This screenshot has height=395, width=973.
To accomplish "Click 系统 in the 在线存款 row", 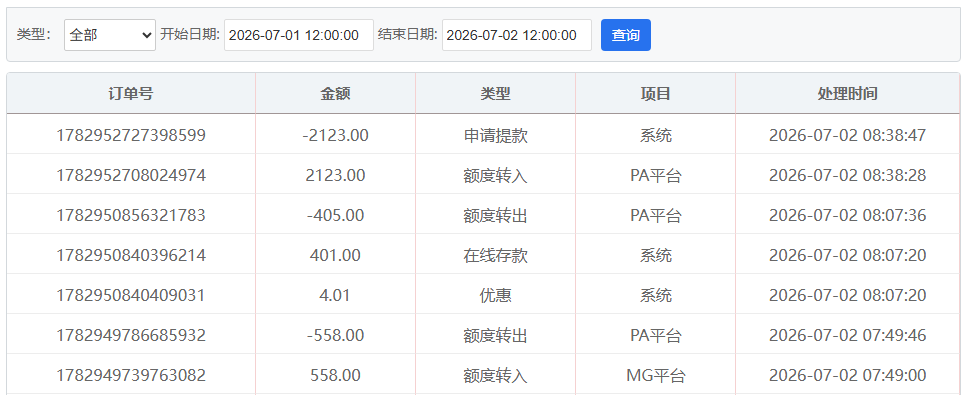I will pos(655,255).
